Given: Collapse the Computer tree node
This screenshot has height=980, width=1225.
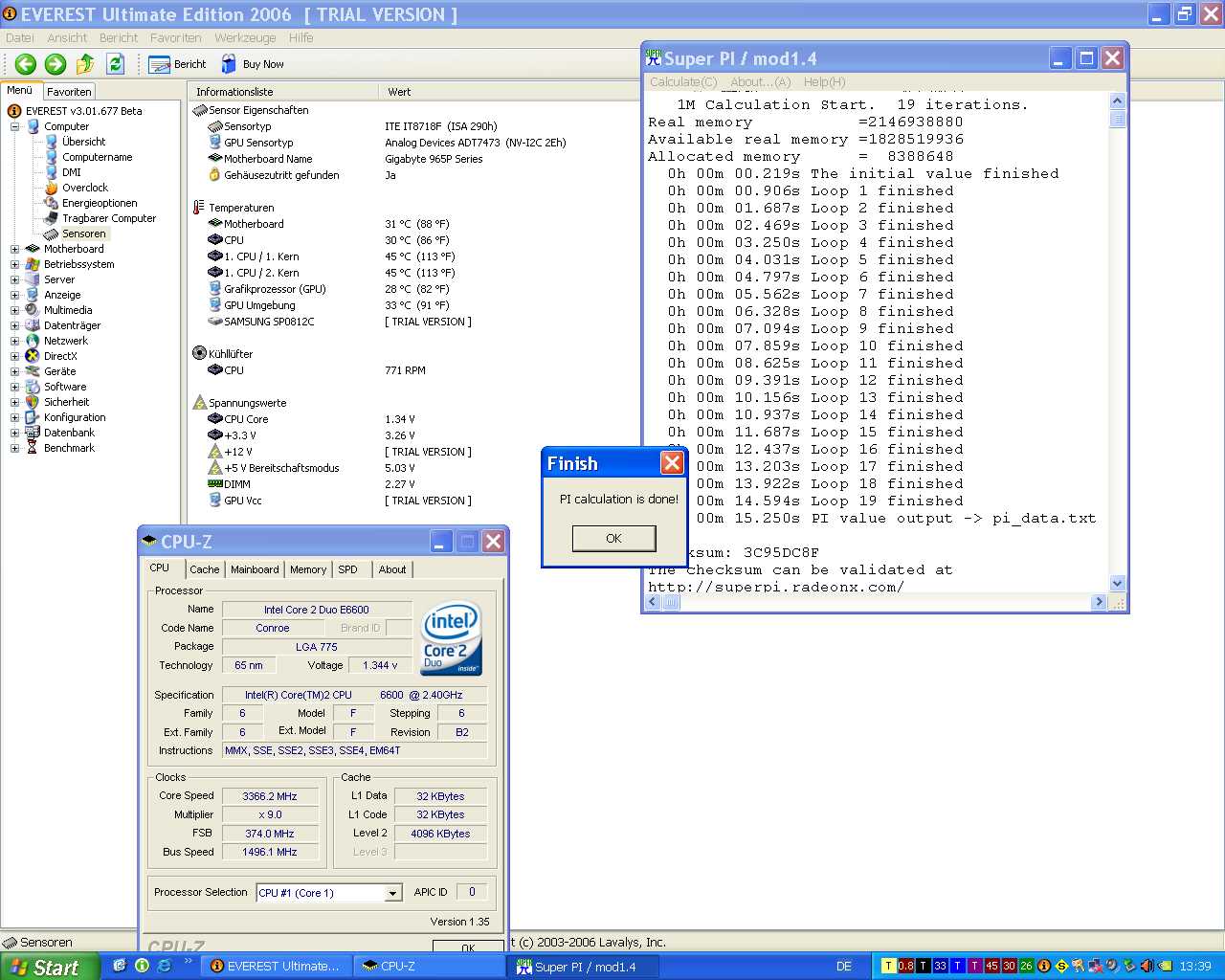Looking at the screenshot, I should (15, 126).
